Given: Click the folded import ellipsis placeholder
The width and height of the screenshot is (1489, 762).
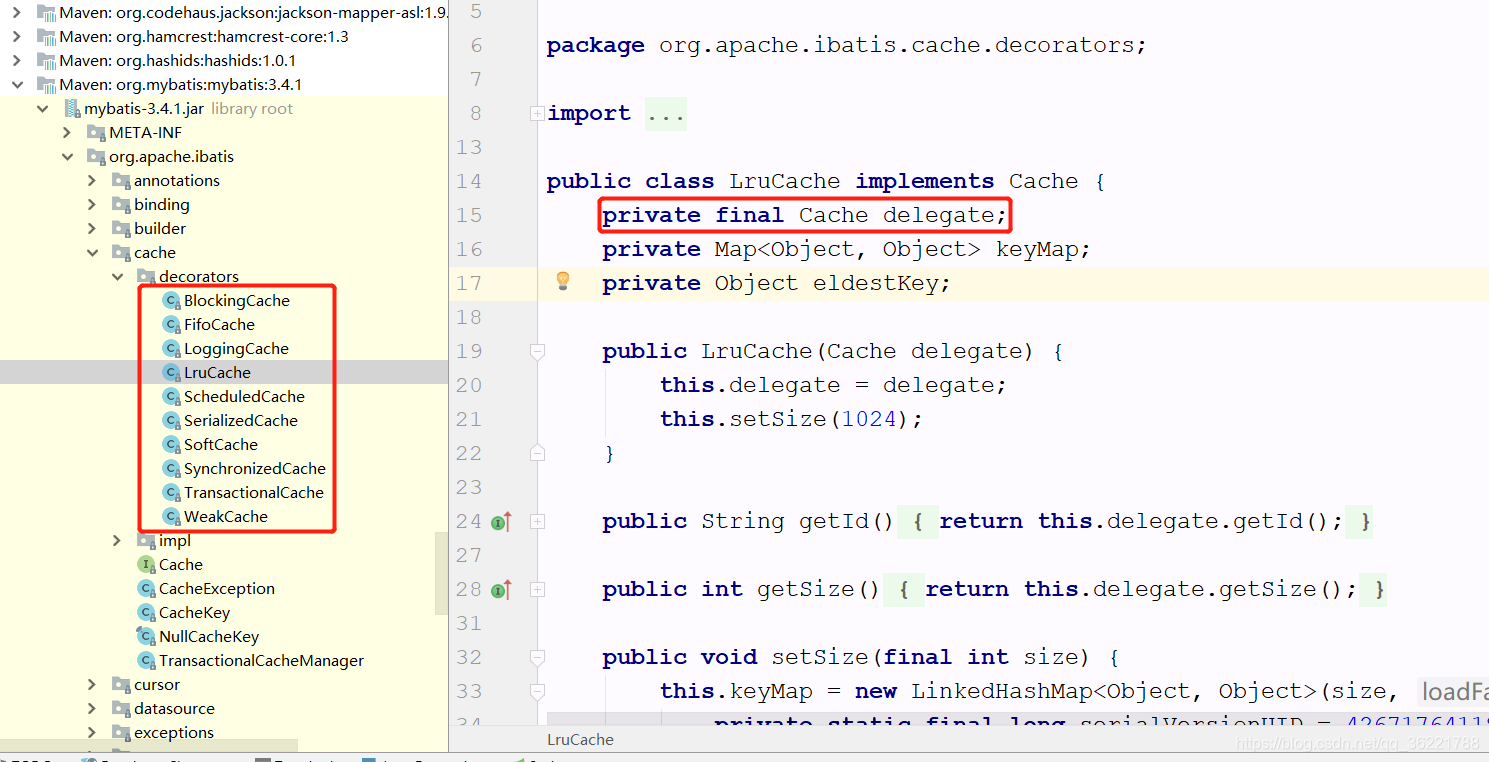Looking at the screenshot, I should pos(665,113).
